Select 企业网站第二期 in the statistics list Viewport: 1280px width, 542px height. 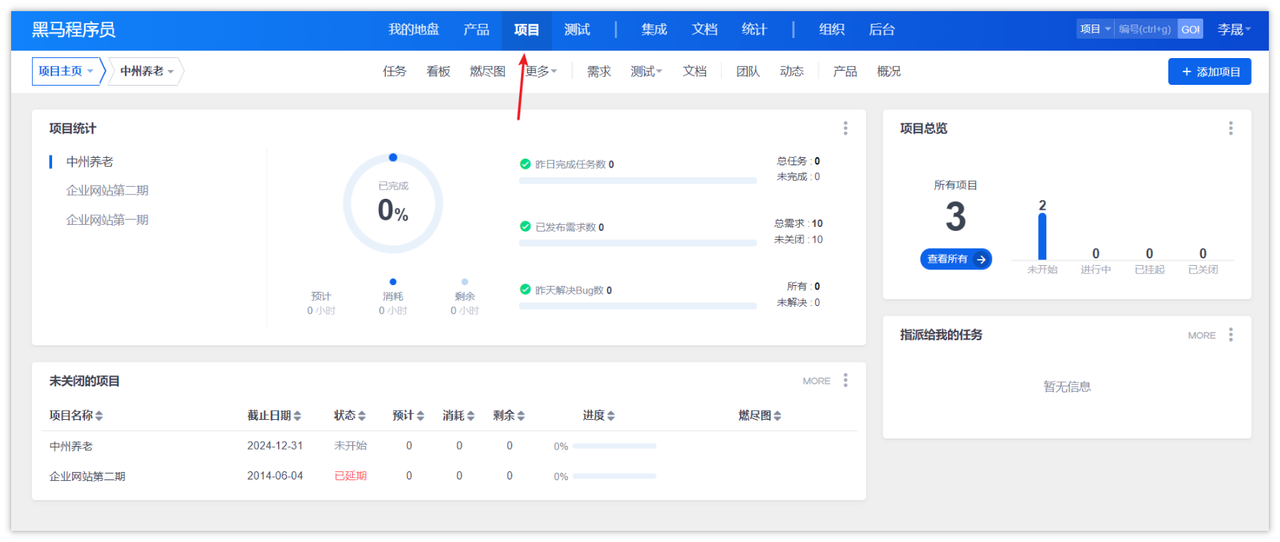[107, 190]
